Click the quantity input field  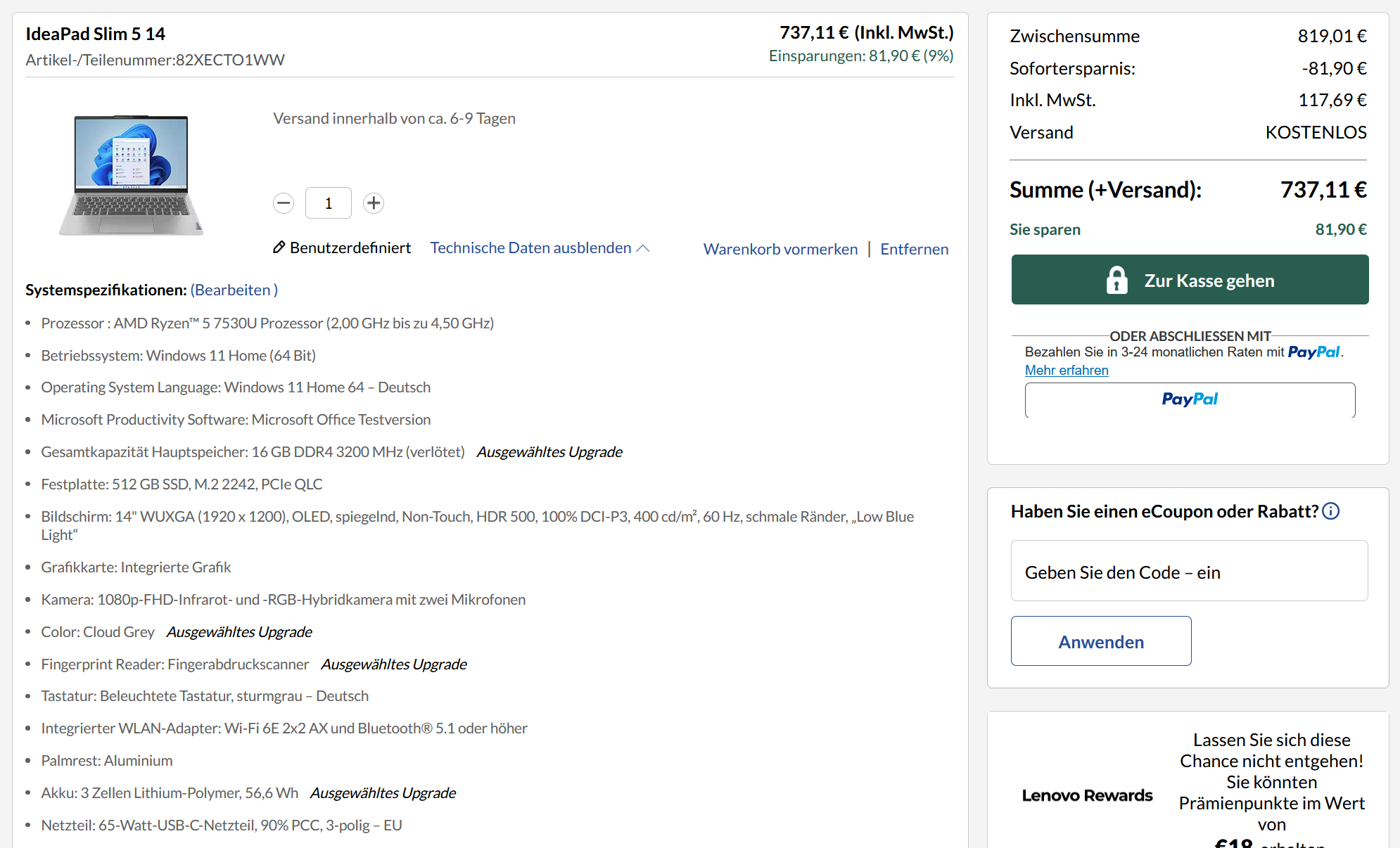pyautogui.click(x=329, y=203)
